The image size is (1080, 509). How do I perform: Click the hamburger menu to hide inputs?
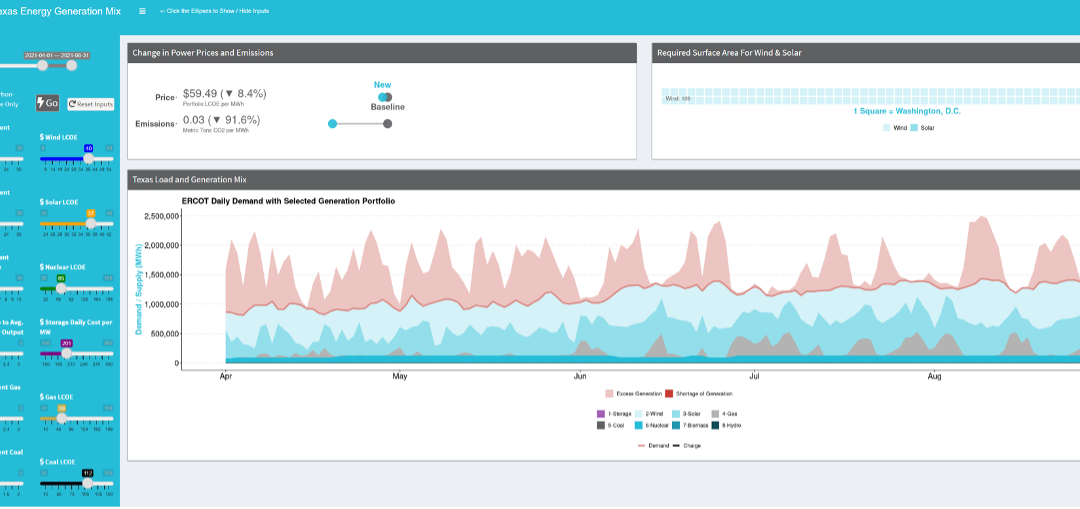point(142,11)
